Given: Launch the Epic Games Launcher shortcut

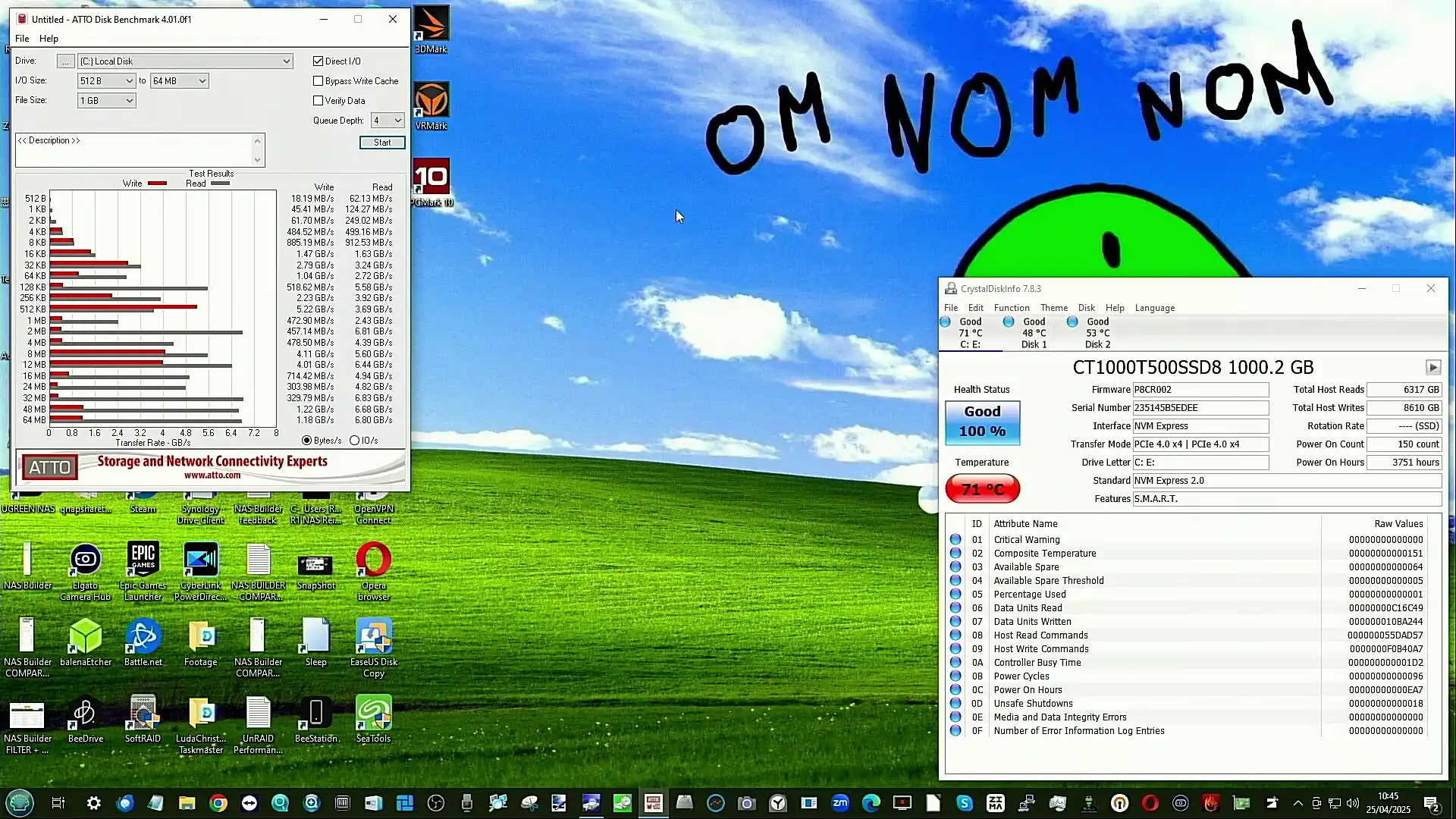Looking at the screenshot, I should pos(143,573).
